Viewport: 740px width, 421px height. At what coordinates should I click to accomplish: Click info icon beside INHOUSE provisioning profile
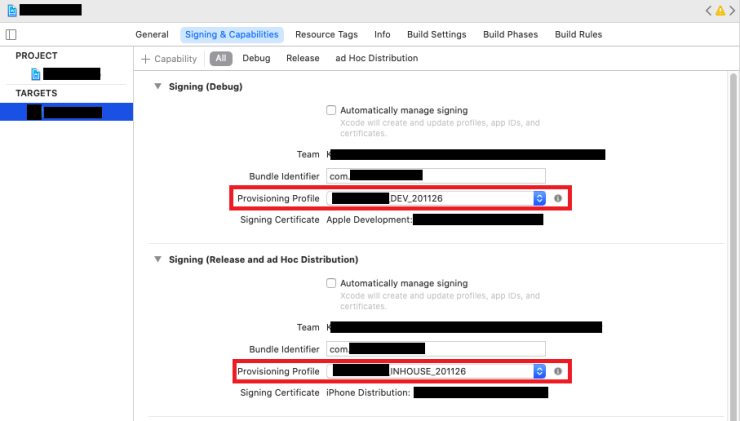click(x=558, y=371)
